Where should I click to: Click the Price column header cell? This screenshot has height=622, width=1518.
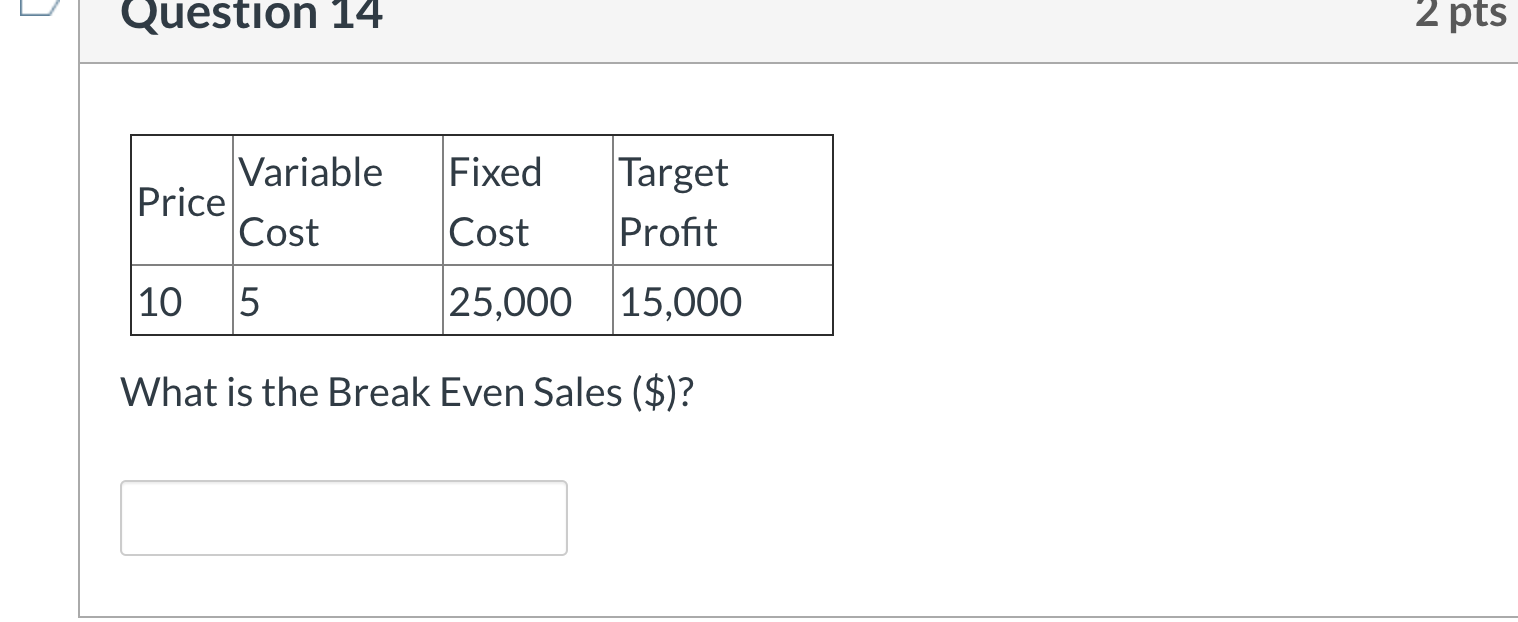coord(181,201)
